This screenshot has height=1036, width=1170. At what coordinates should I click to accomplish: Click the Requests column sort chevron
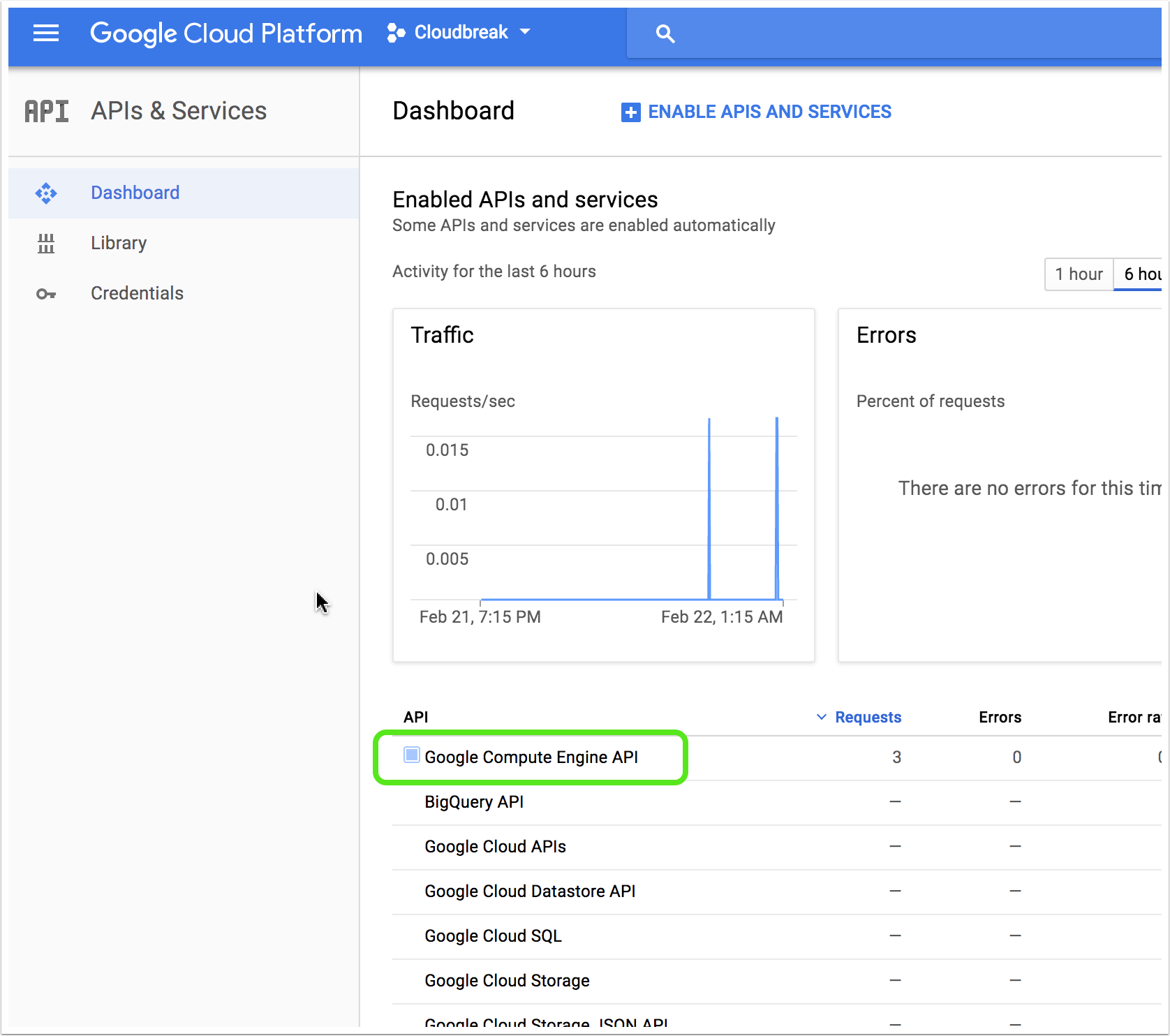tap(821, 717)
